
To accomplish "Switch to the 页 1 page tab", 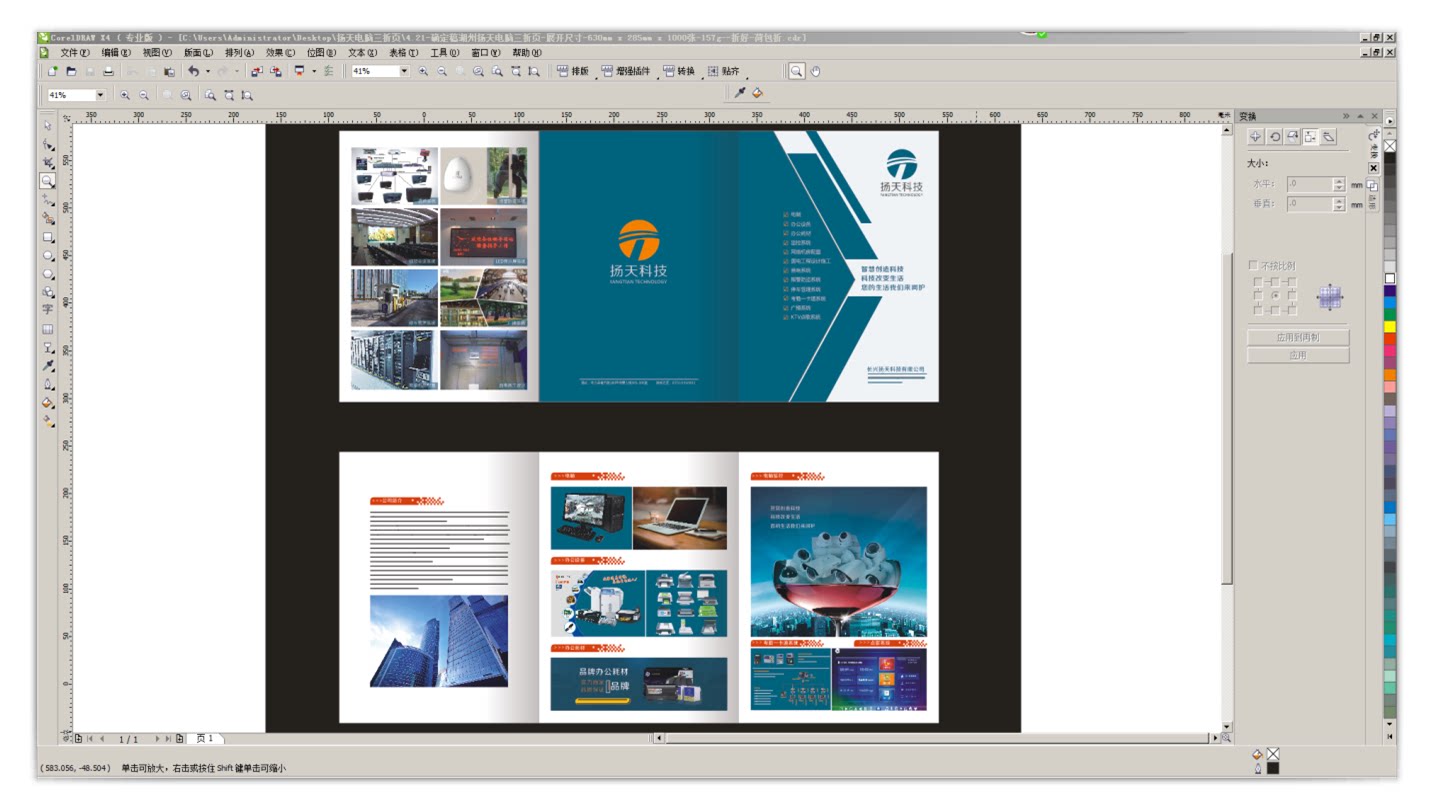I will pos(205,739).
